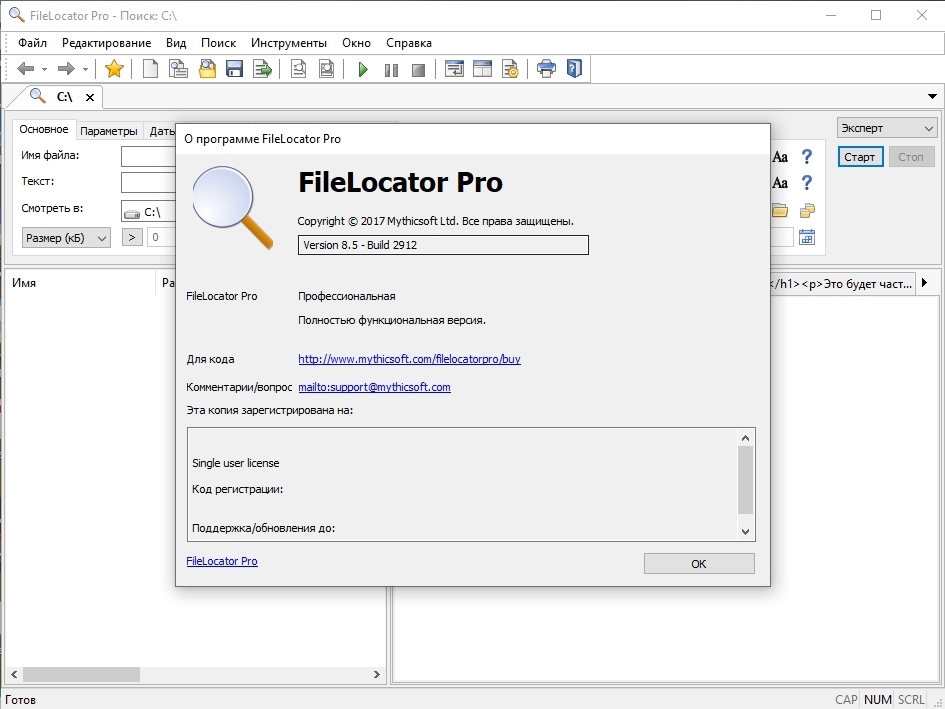This screenshot has width=945, height=709.
Task: Open the Редактирование menu
Action: pyautogui.click(x=107, y=43)
